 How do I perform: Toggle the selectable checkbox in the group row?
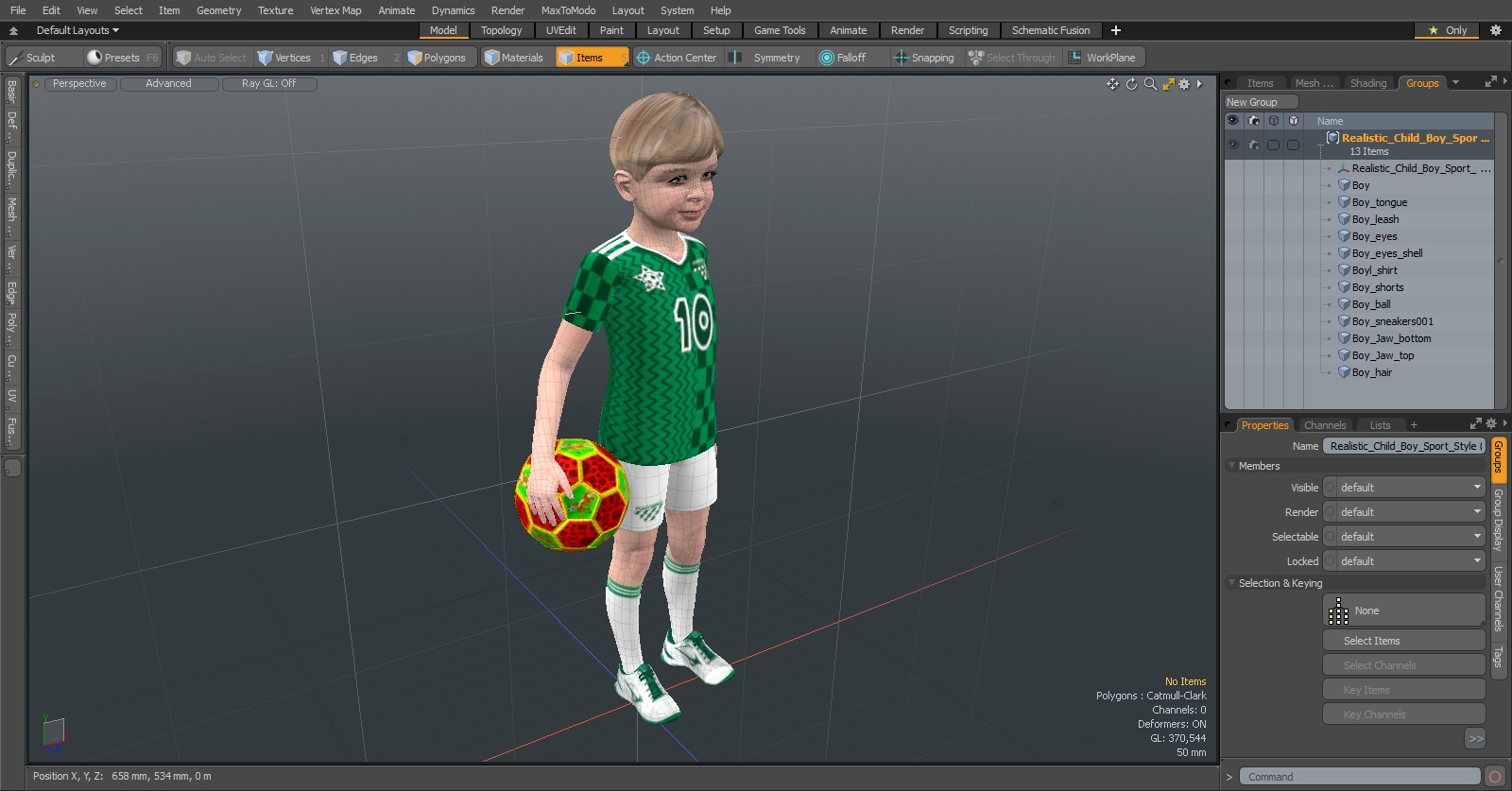pyautogui.click(x=1273, y=145)
